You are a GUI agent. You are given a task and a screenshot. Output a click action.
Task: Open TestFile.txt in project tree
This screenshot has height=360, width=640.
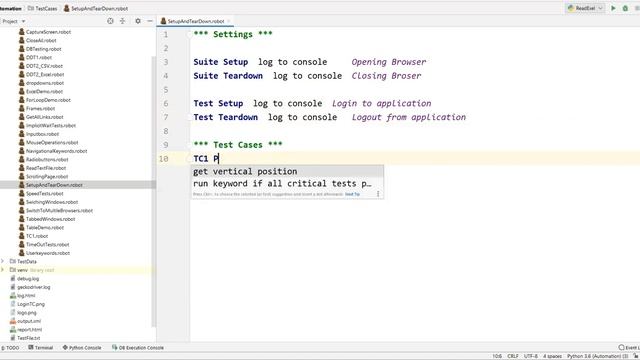(25, 338)
